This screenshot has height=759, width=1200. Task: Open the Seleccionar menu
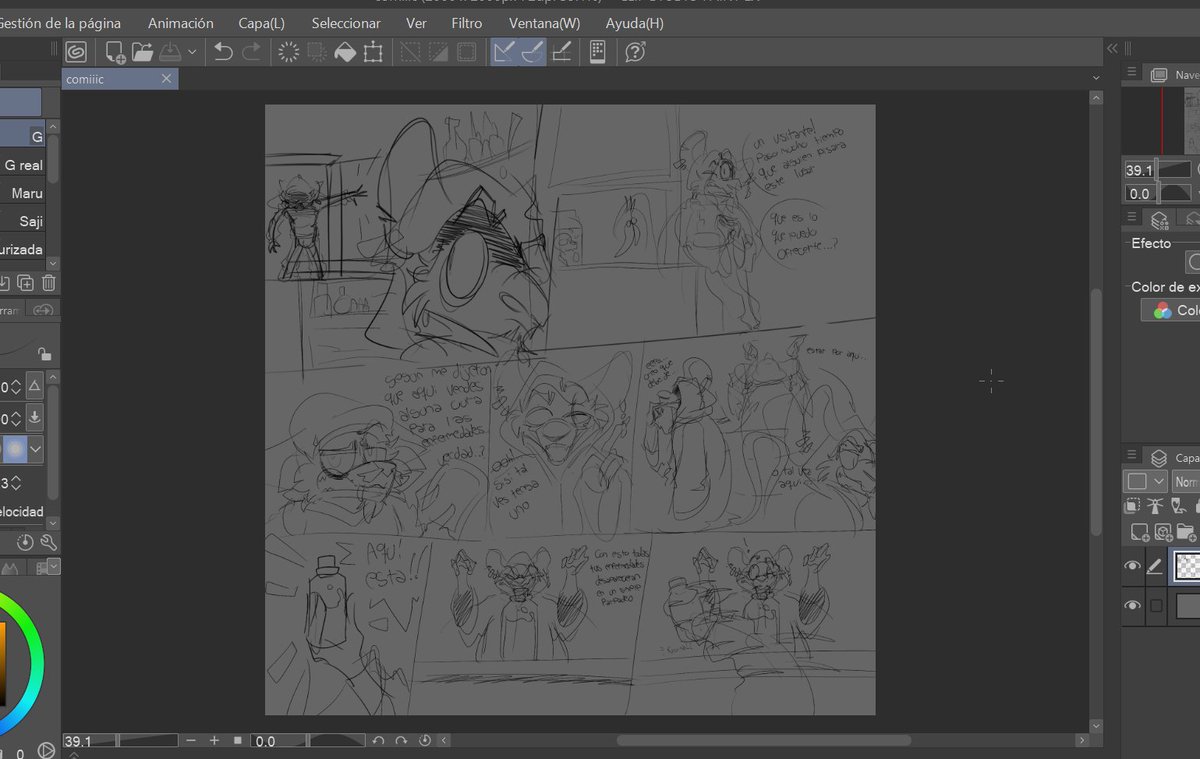click(x=346, y=23)
